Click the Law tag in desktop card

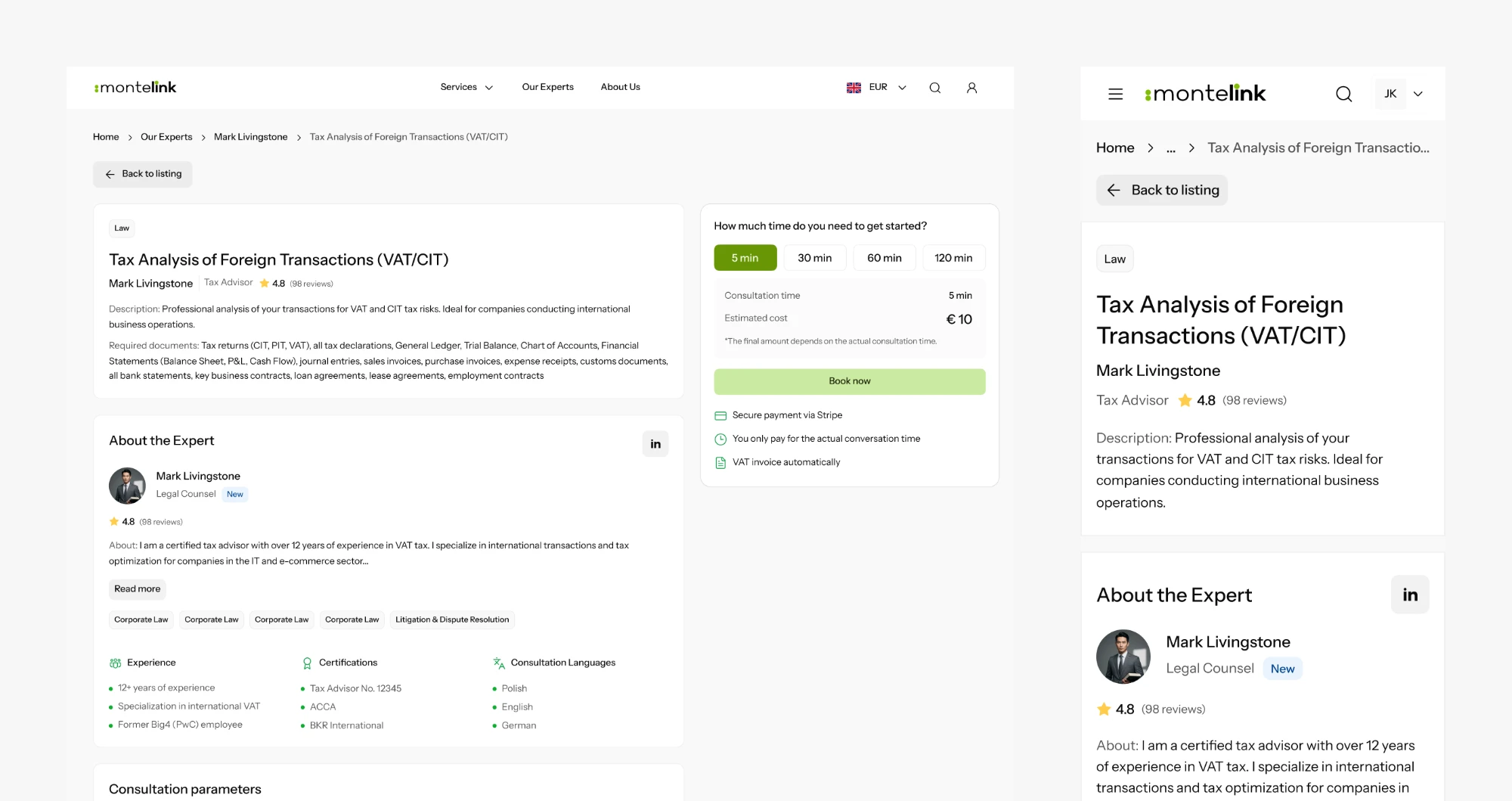tap(122, 228)
